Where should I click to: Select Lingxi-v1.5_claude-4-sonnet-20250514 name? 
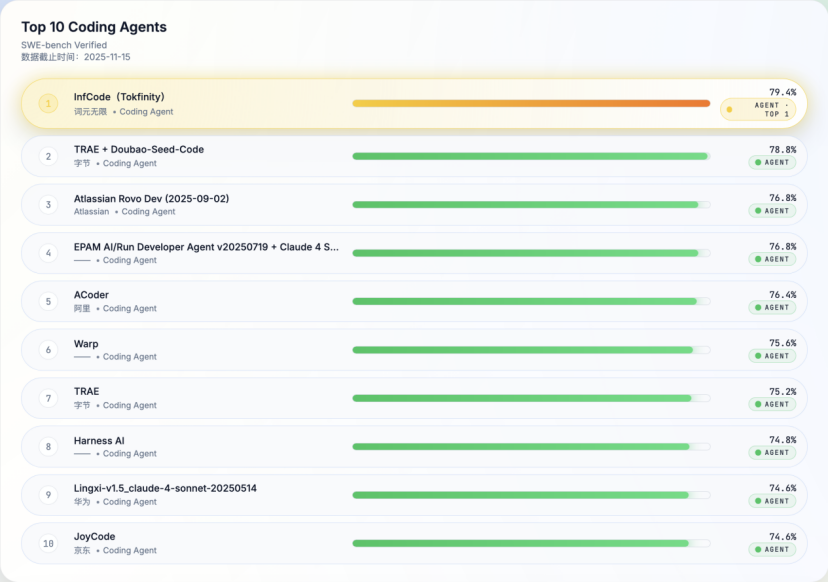pos(165,489)
